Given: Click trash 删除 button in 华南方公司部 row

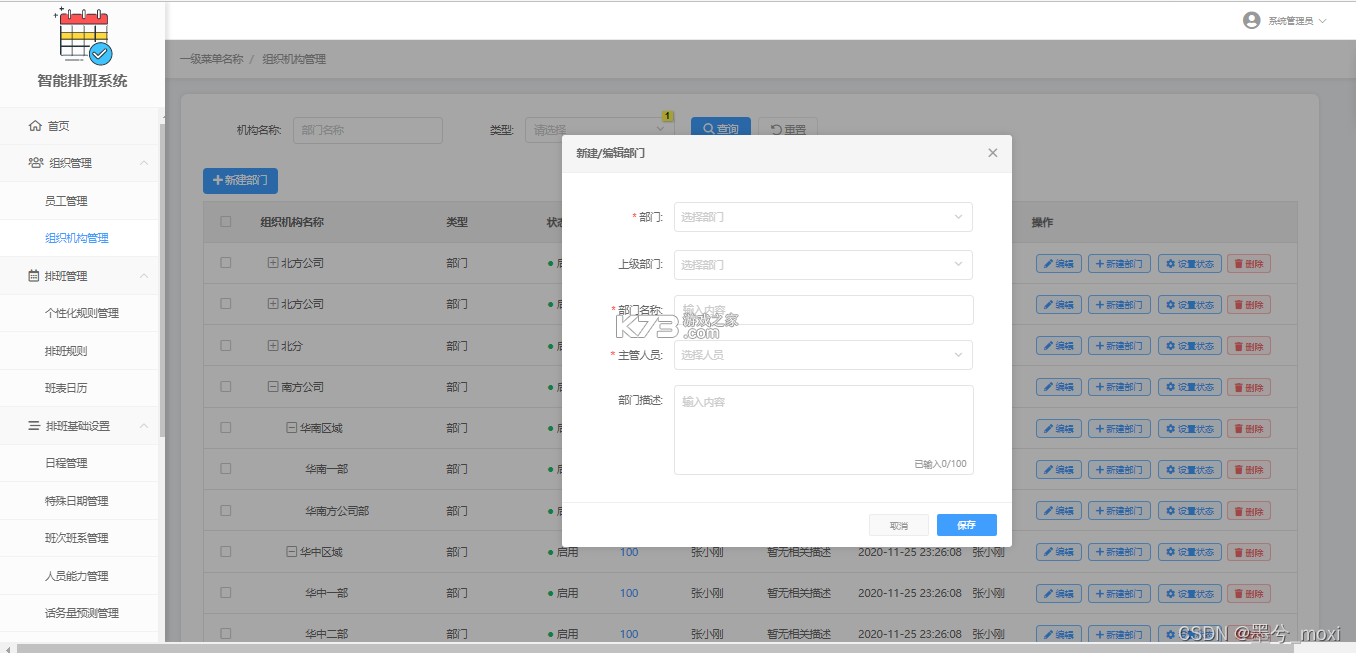Looking at the screenshot, I should (1248, 511).
